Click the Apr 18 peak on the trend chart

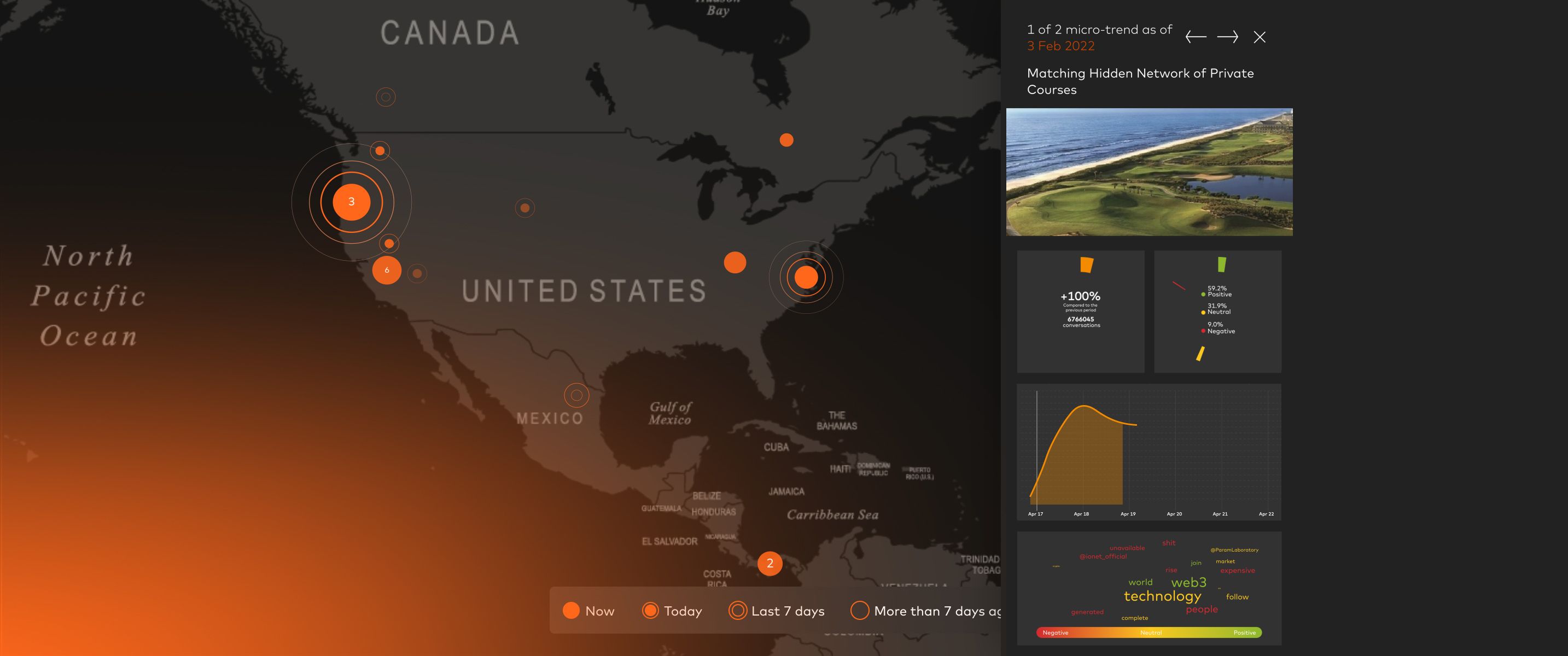(1083, 407)
